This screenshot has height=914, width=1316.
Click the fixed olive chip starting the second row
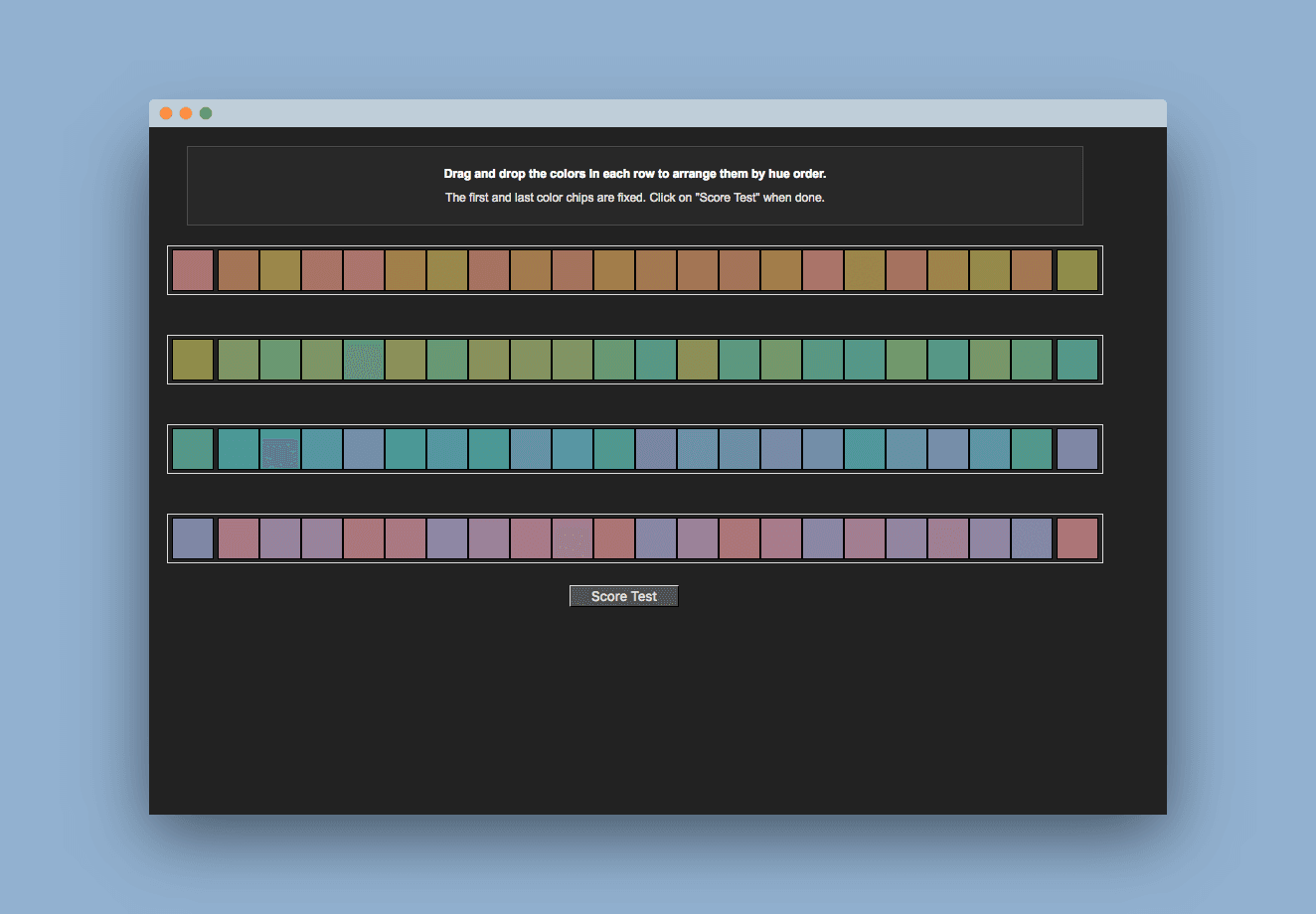[193, 360]
